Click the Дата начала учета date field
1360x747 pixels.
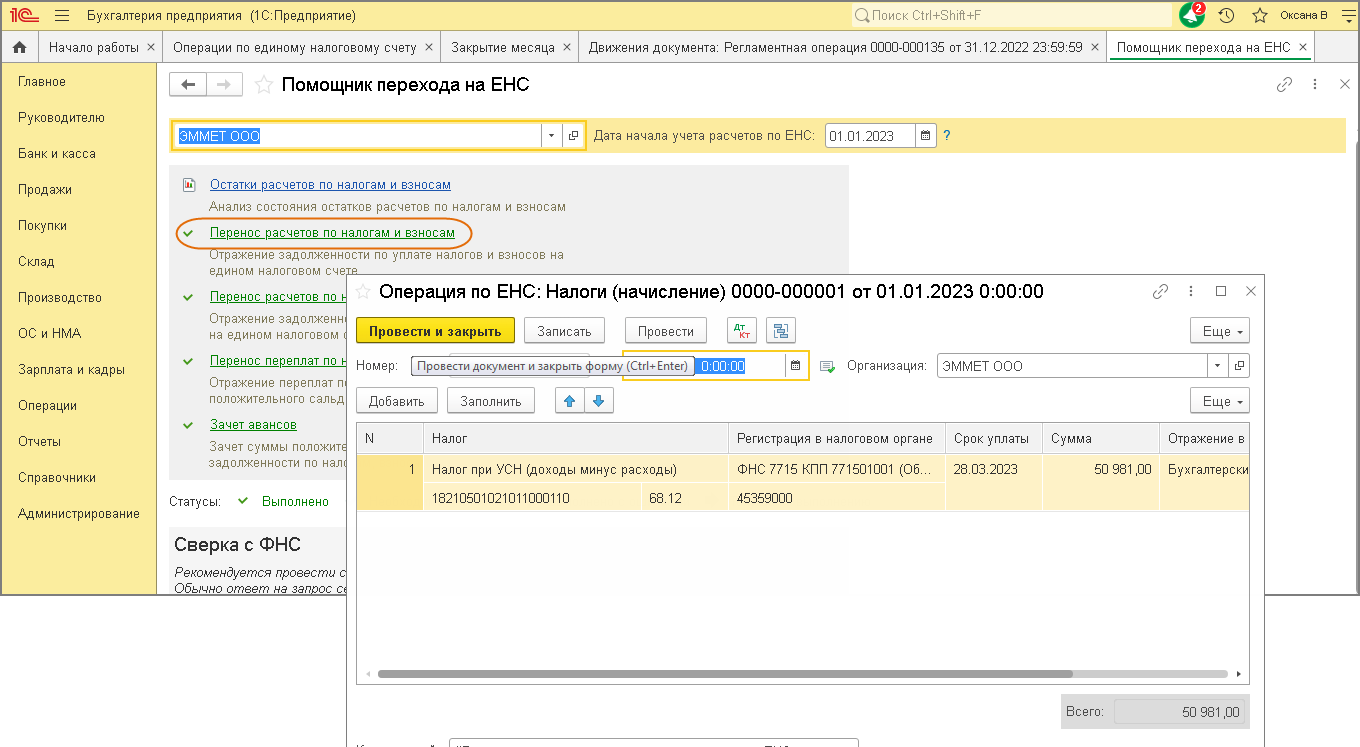pos(871,136)
